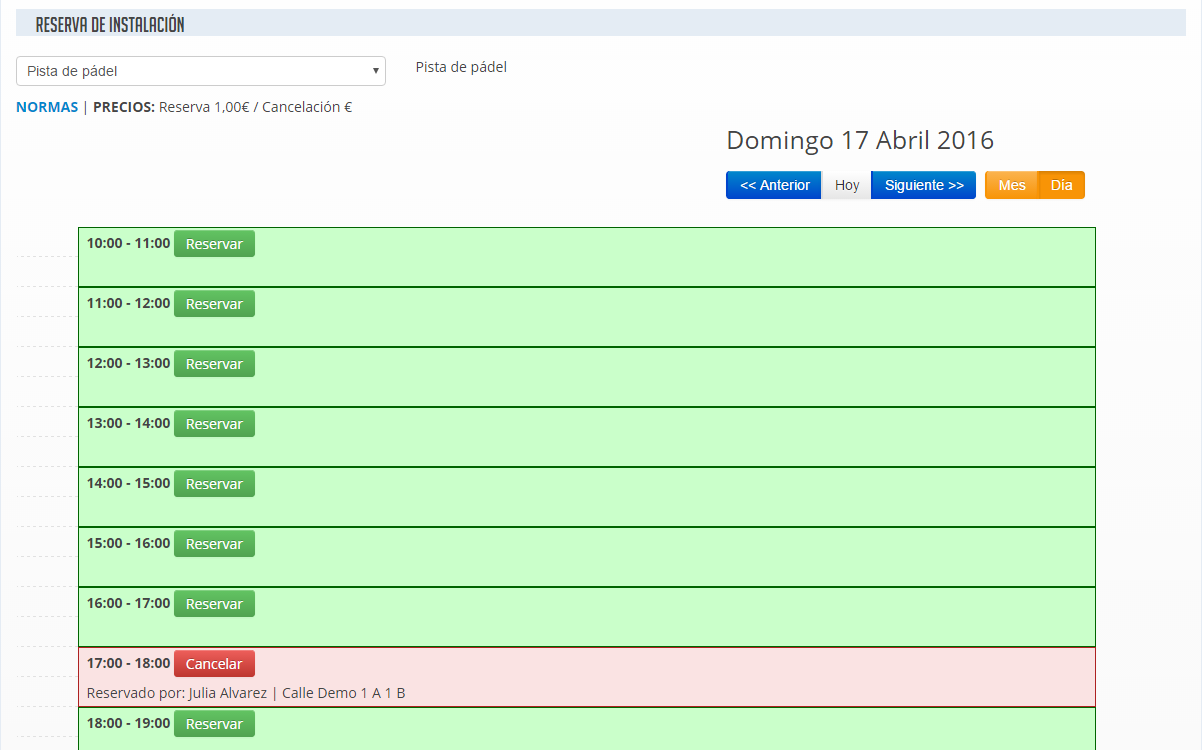Jump to today with Hoy button
Viewport: 1202px width, 750px height.
(846, 185)
